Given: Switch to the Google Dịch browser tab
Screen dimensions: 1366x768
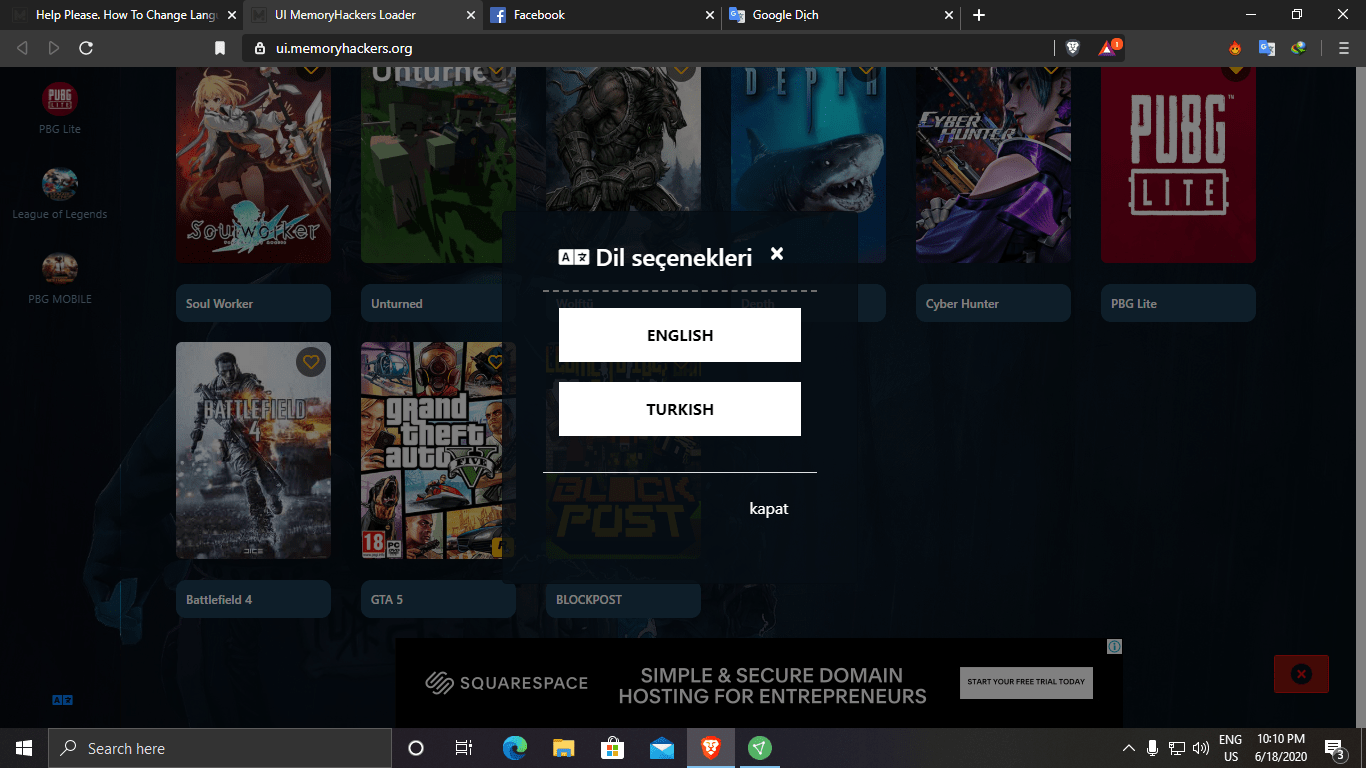Looking at the screenshot, I should [x=840, y=15].
